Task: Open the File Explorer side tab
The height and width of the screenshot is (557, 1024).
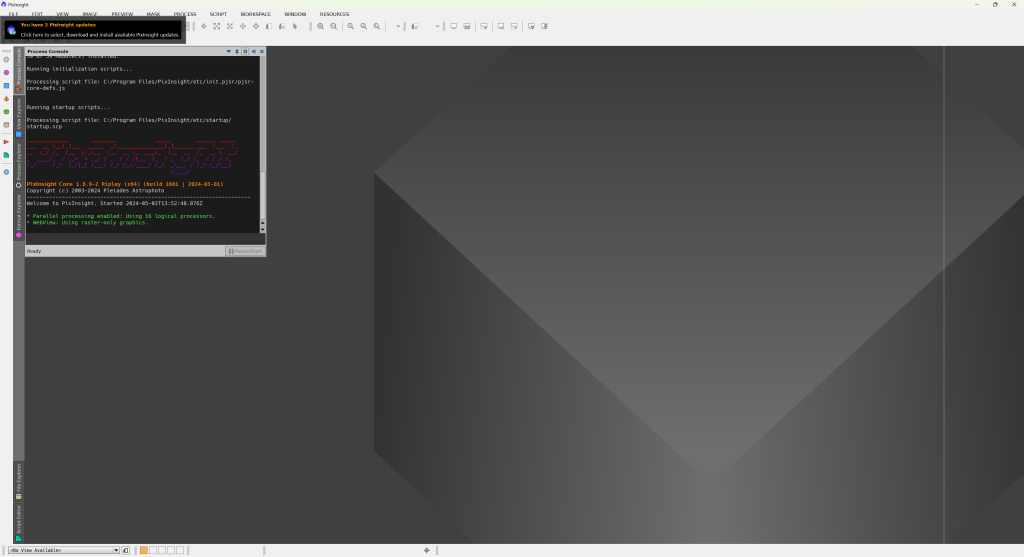Action: tap(18, 481)
